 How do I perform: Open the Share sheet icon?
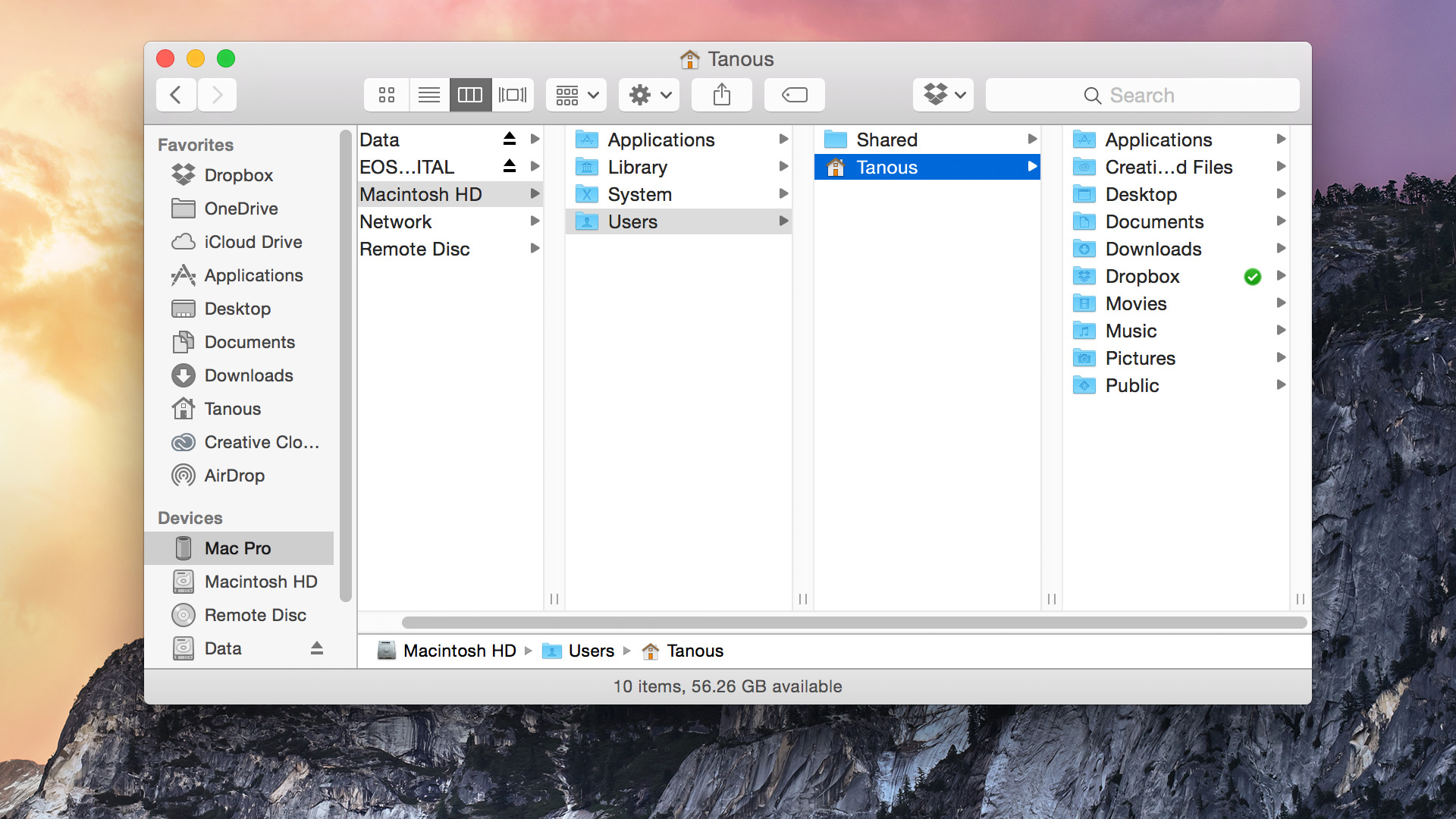click(721, 95)
